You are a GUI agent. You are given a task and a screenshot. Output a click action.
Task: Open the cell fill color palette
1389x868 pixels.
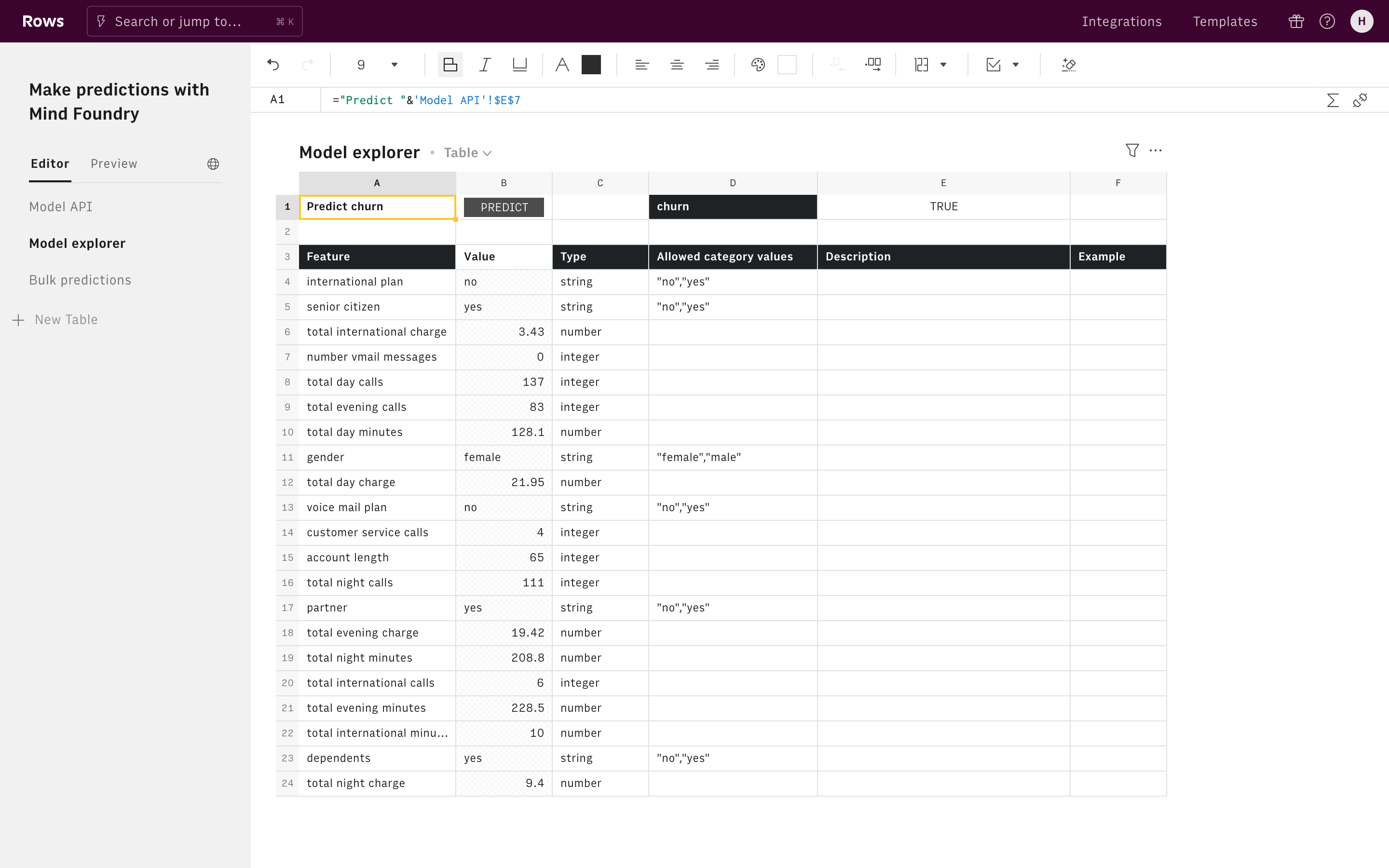click(758, 65)
